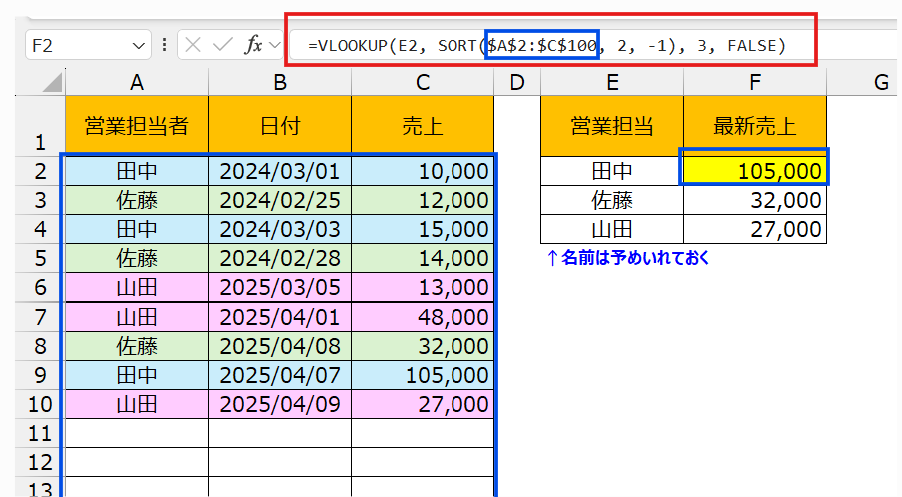Click the 日付 header cell
This screenshot has height=497, width=902.
(x=280, y=125)
